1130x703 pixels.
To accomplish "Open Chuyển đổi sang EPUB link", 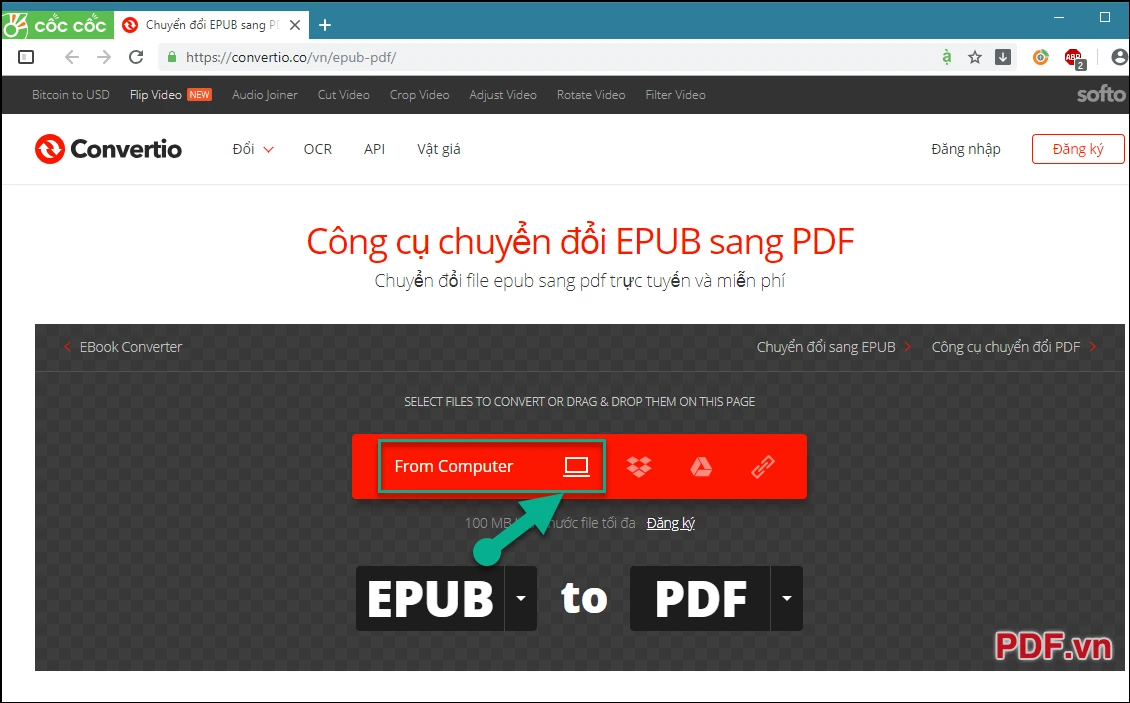I will click(834, 347).
